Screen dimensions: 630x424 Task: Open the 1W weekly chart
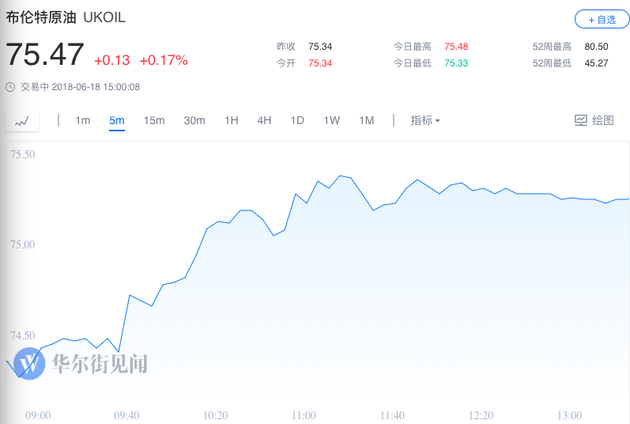point(332,120)
